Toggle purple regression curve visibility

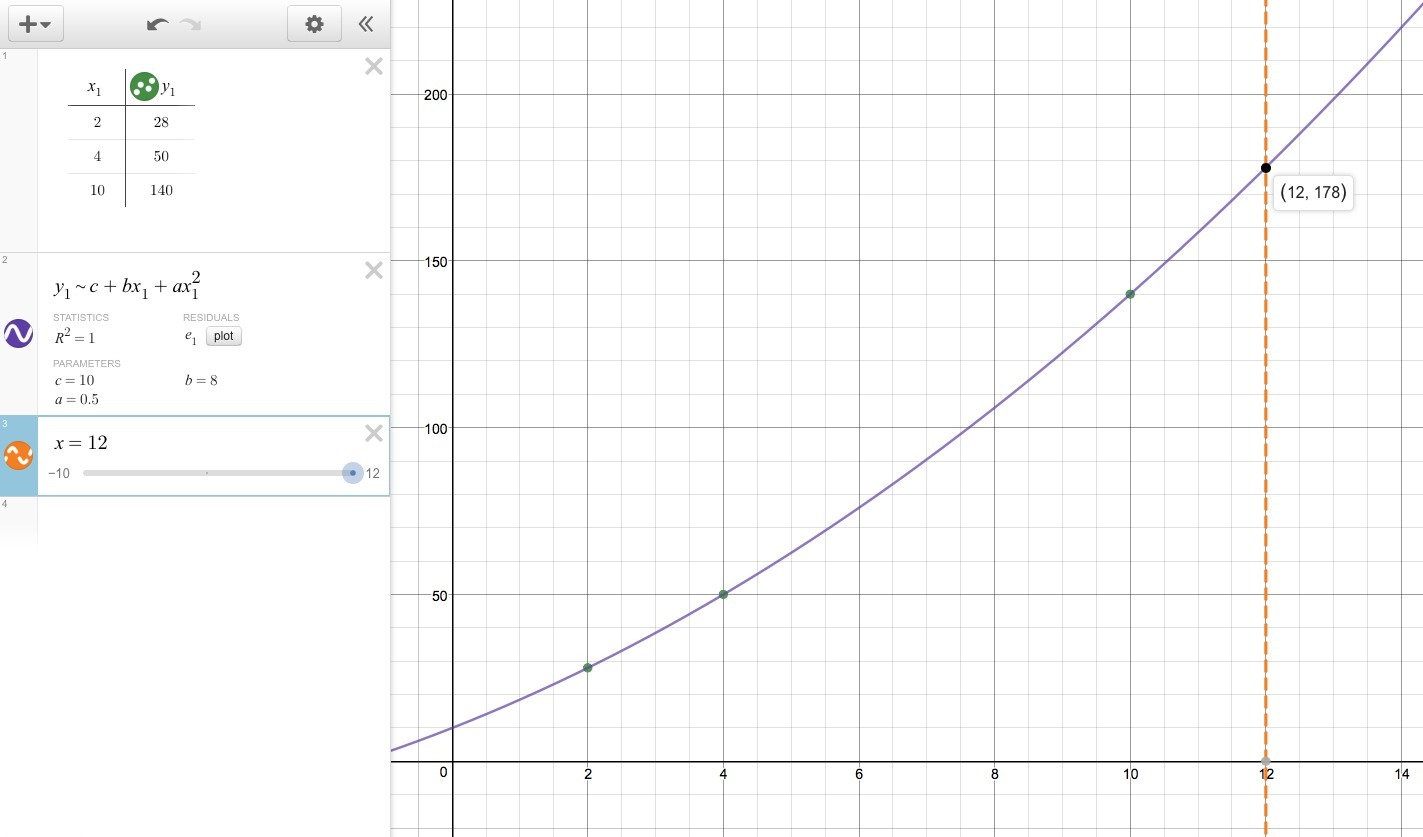(x=19, y=333)
